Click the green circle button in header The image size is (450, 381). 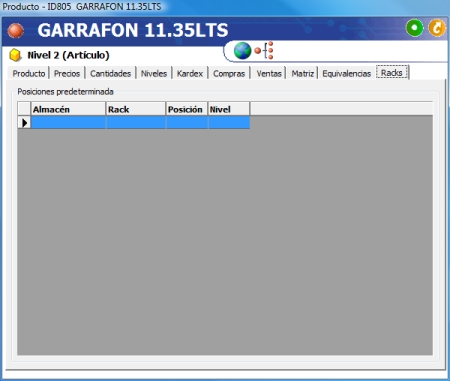tap(415, 28)
